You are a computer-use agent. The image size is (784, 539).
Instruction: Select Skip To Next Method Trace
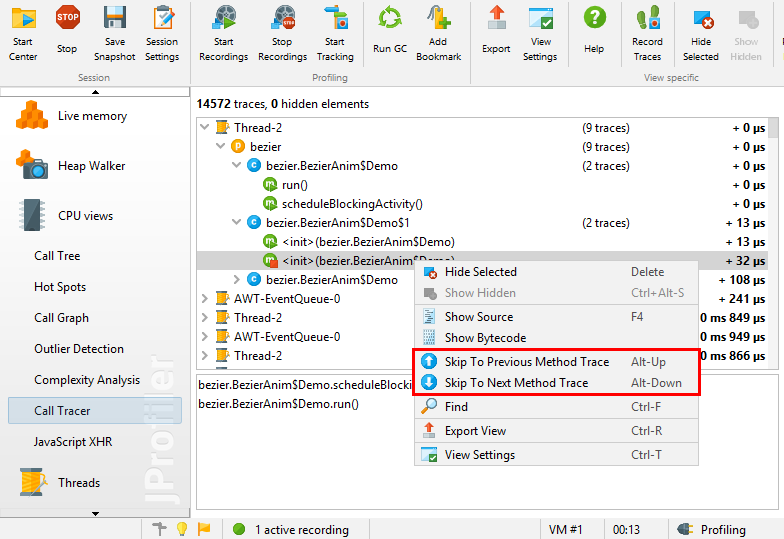click(556, 382)
